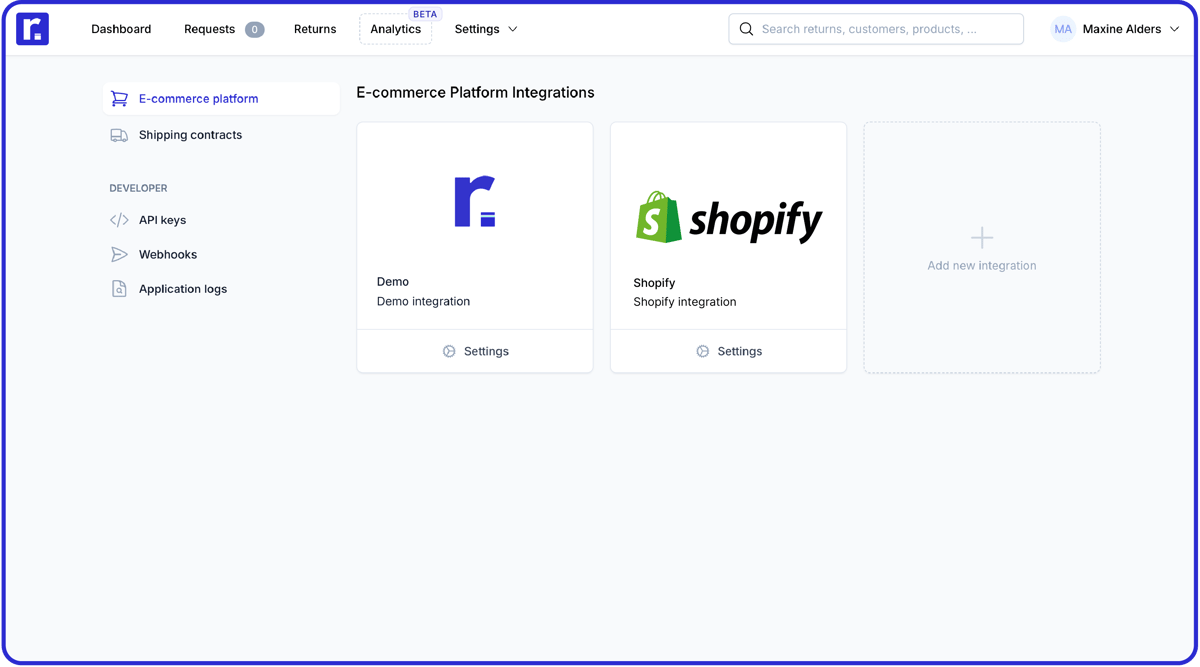This screenshot has height=667, width=1200.
Task: Click the code brackets API keys icon
Action: pos(119,220)
